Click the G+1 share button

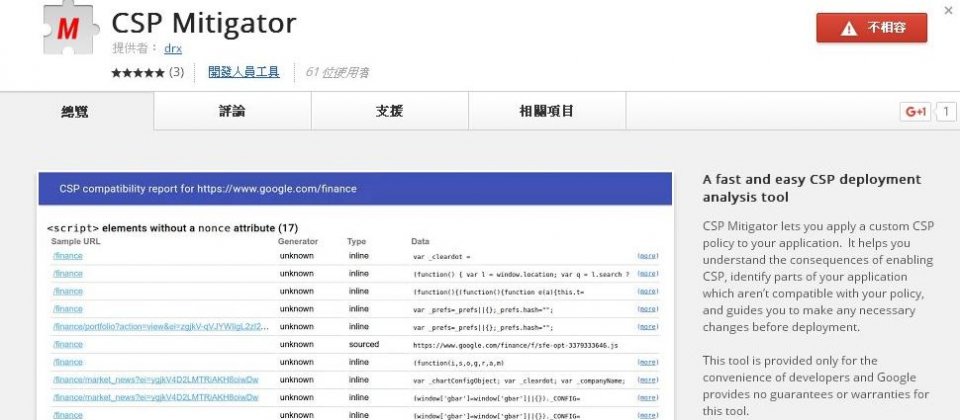916,111
